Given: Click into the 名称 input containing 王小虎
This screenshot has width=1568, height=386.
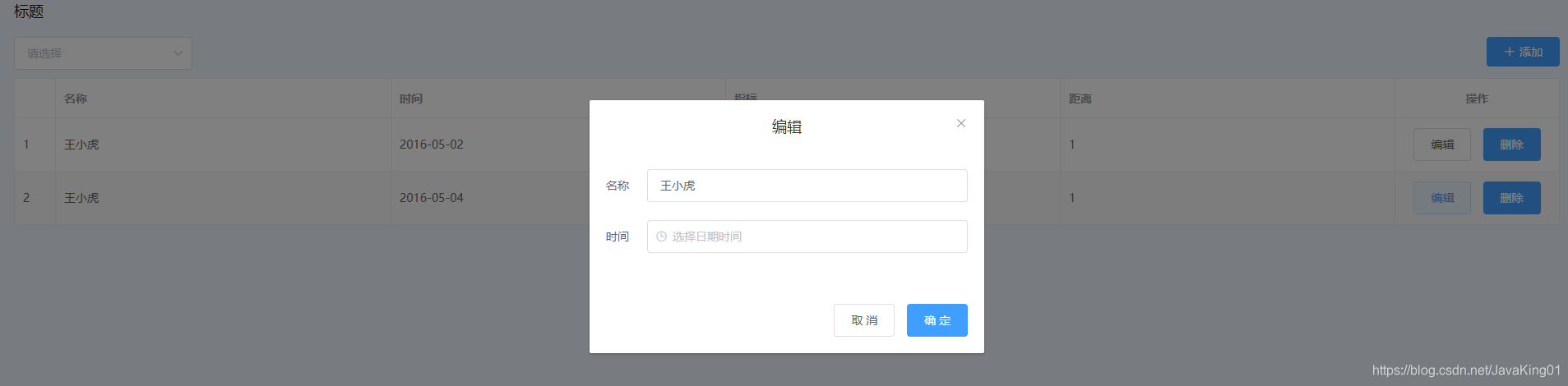Looking at the screenshot, I should [807, 186].
